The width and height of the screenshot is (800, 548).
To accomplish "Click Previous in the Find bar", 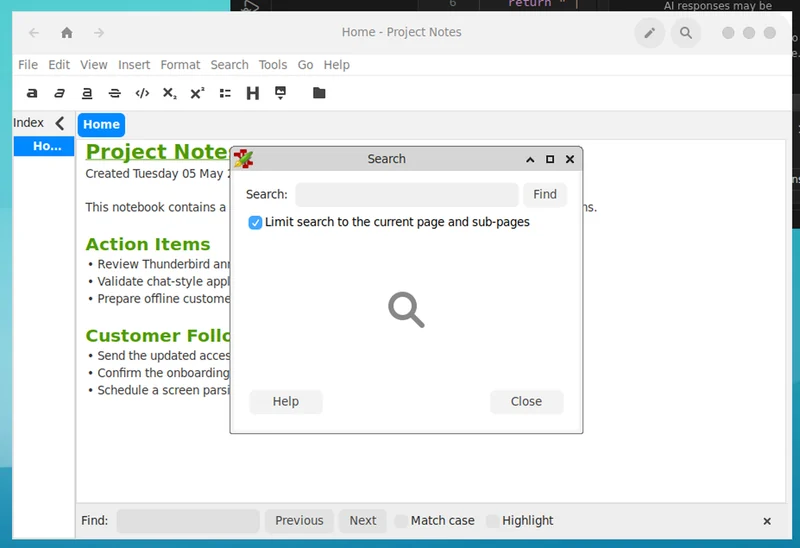I will 299,521.
